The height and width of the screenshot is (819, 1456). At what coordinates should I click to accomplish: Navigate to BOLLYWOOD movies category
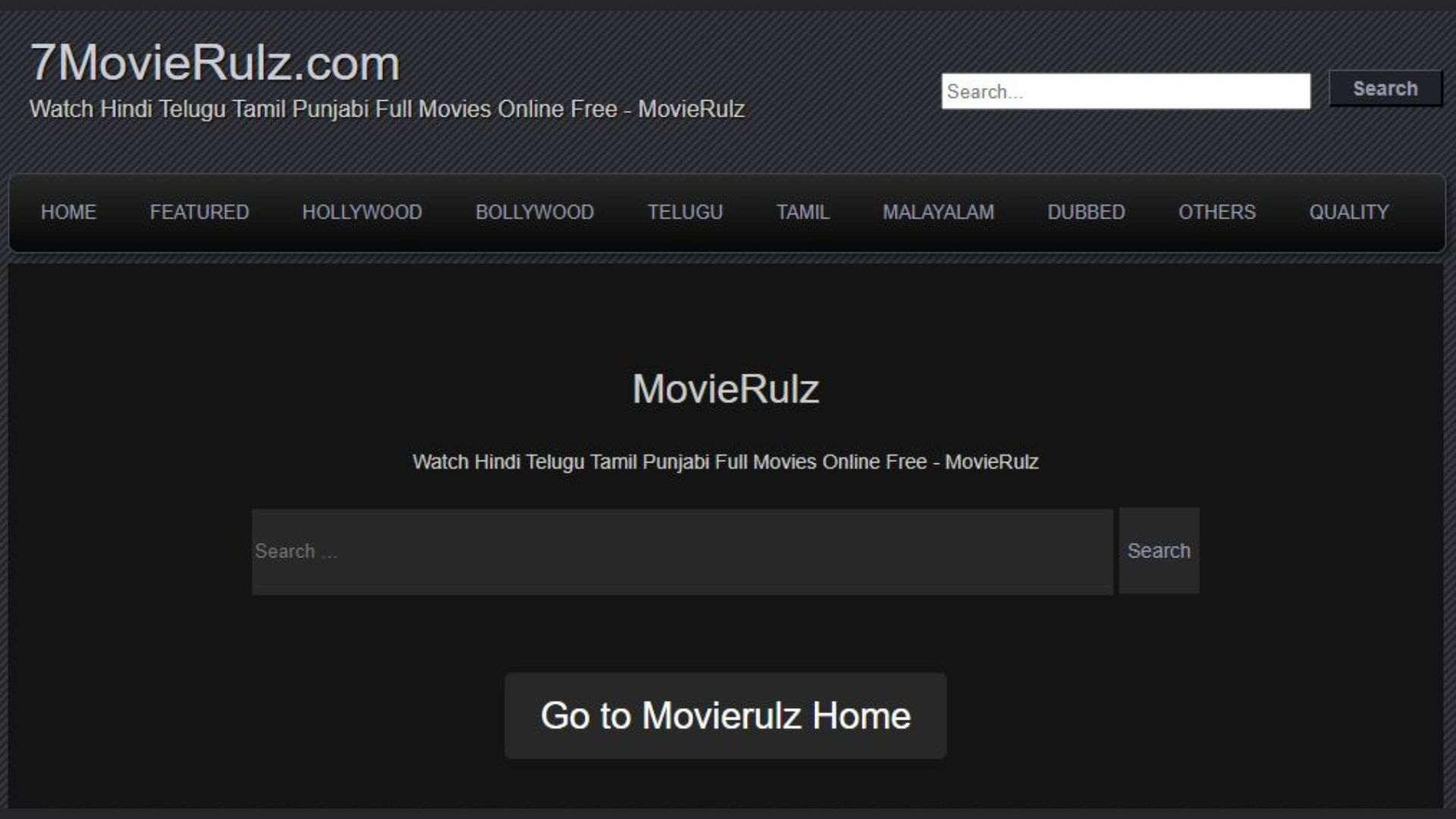pos(535,212)
